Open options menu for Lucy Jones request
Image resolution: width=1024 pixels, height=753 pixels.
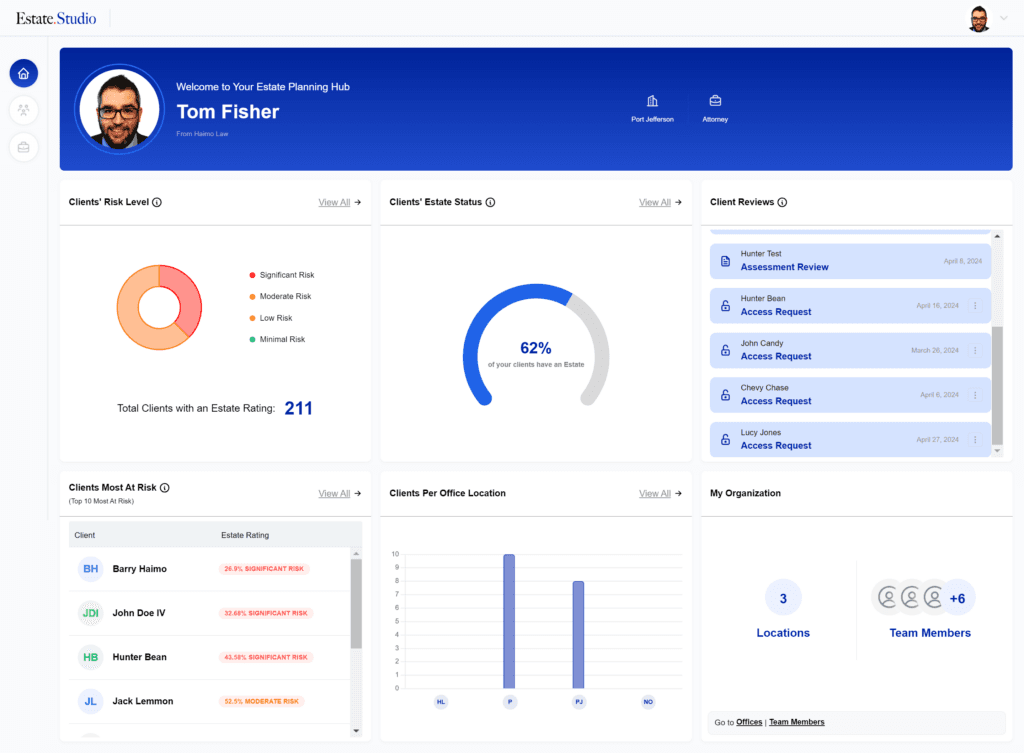[975, 440]
